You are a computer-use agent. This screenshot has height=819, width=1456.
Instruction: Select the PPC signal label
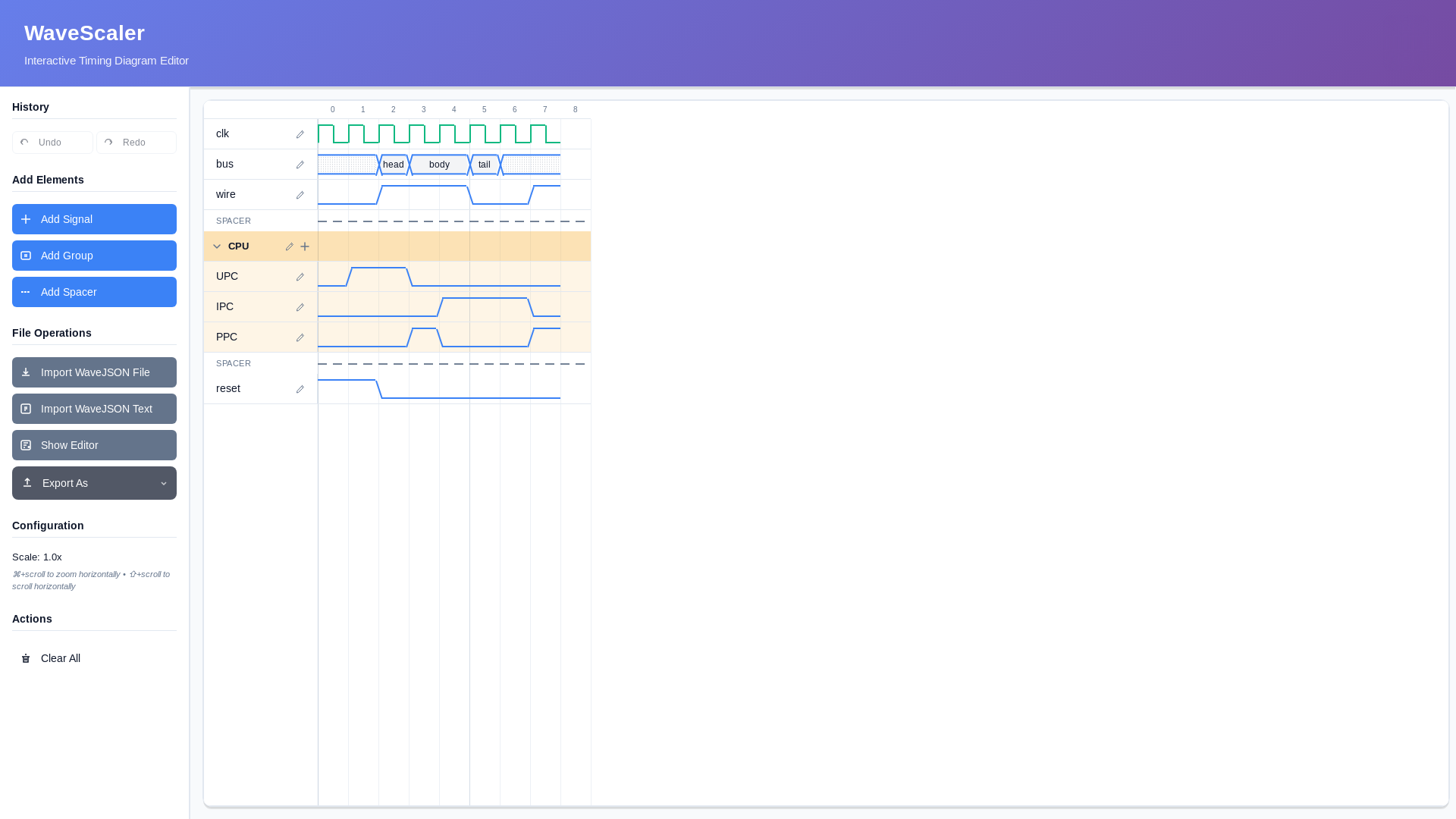coord(227,337)
